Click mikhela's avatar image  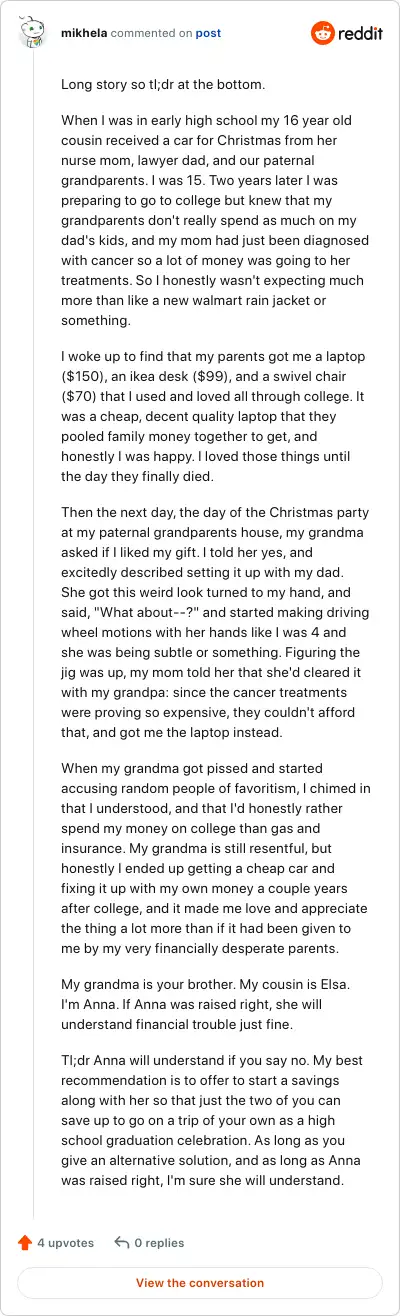click(x=33, y=33)
